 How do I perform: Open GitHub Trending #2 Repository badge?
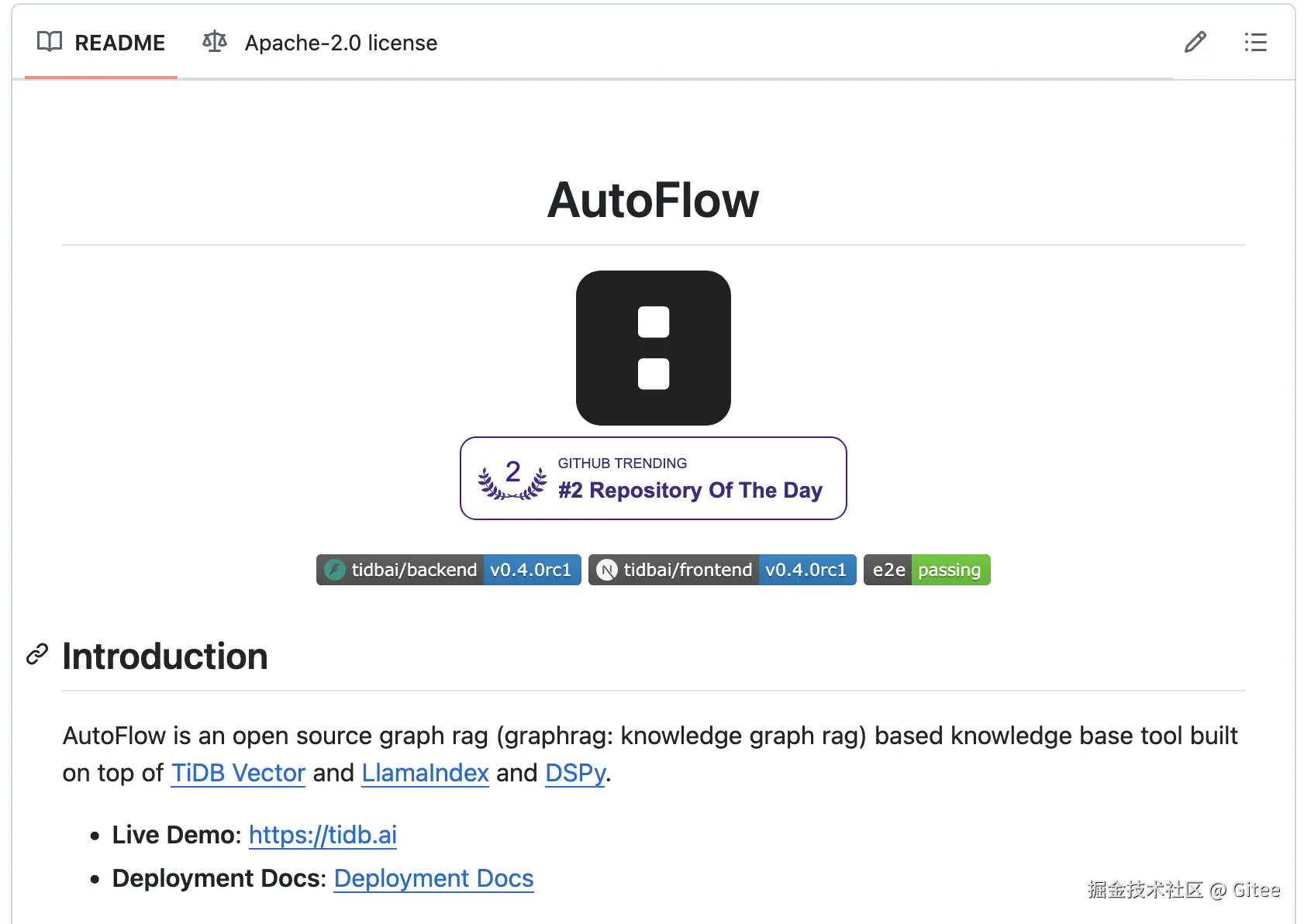pos(654,478)
